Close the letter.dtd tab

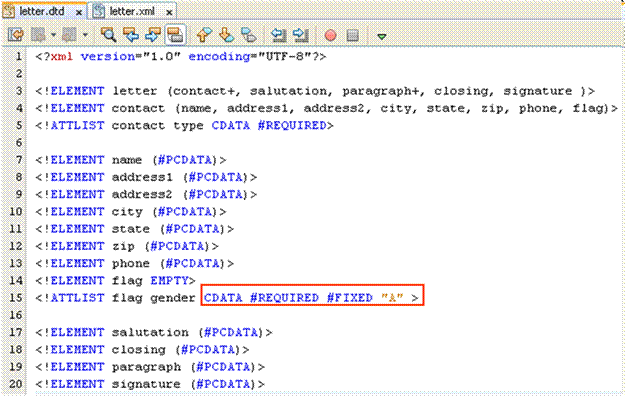(79, 13)
